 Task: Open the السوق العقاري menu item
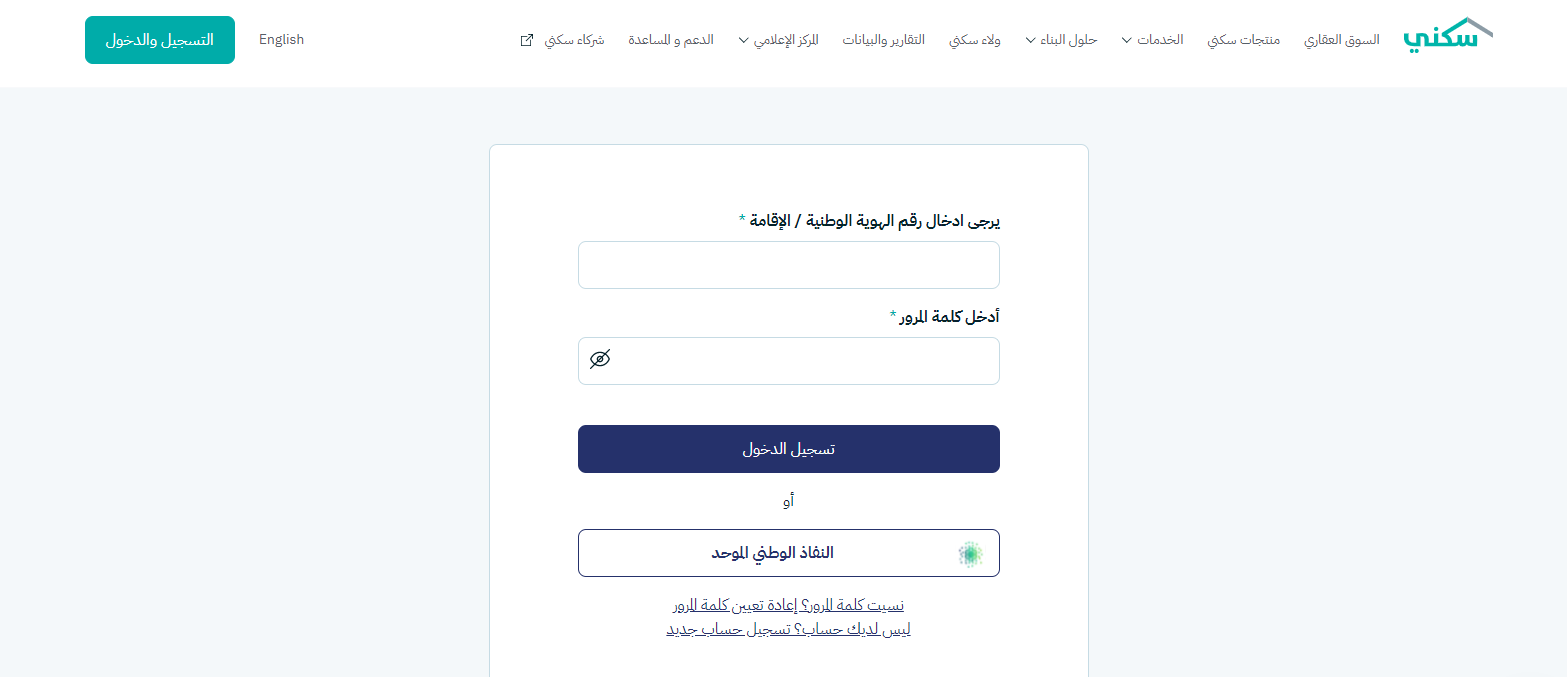click(1342, 40)
